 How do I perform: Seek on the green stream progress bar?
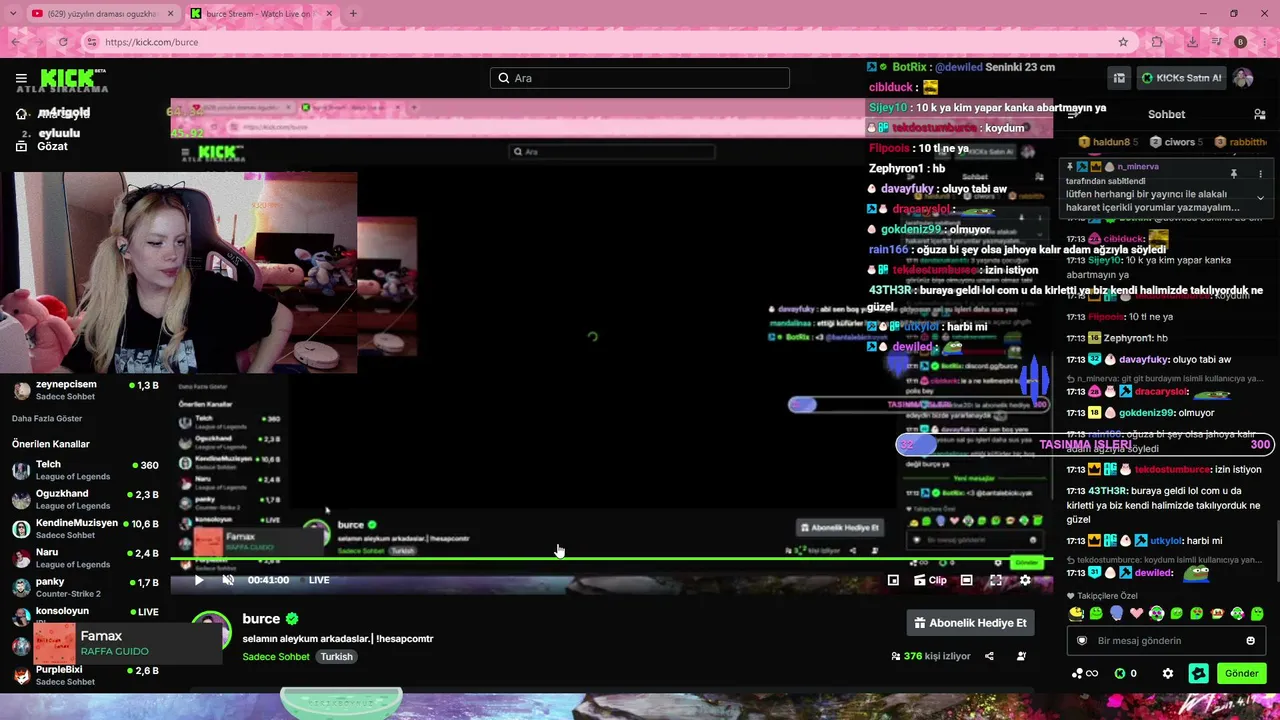[x=611, y=559]
